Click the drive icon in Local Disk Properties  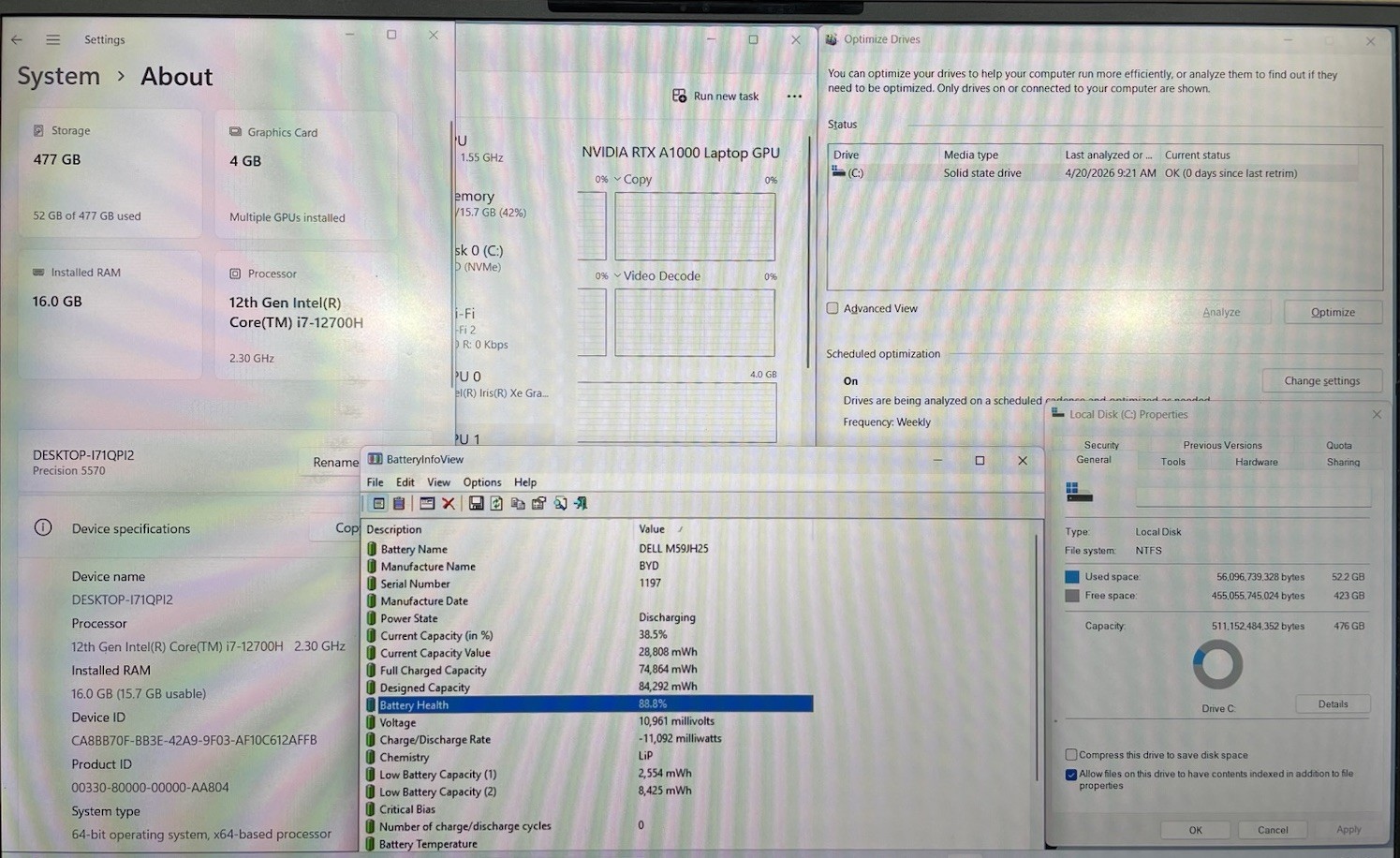click(x=1079, y=492)
